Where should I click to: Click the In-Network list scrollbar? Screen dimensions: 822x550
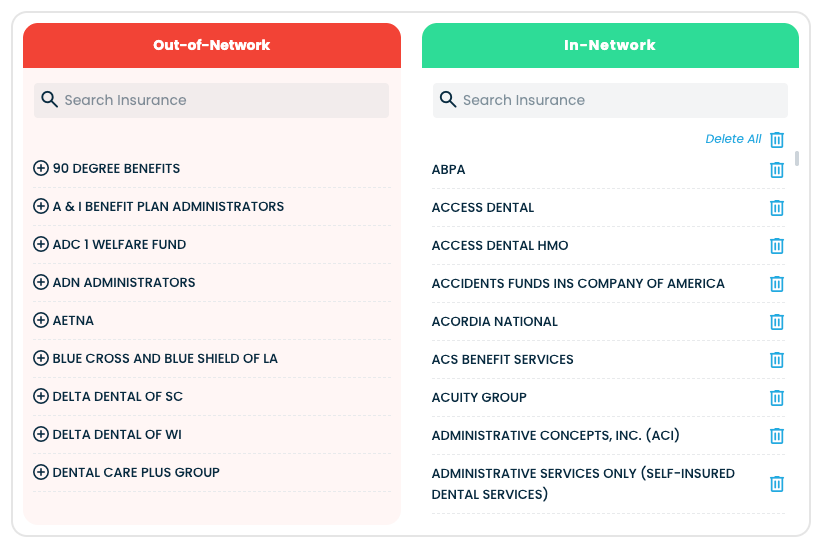(797, 158)
